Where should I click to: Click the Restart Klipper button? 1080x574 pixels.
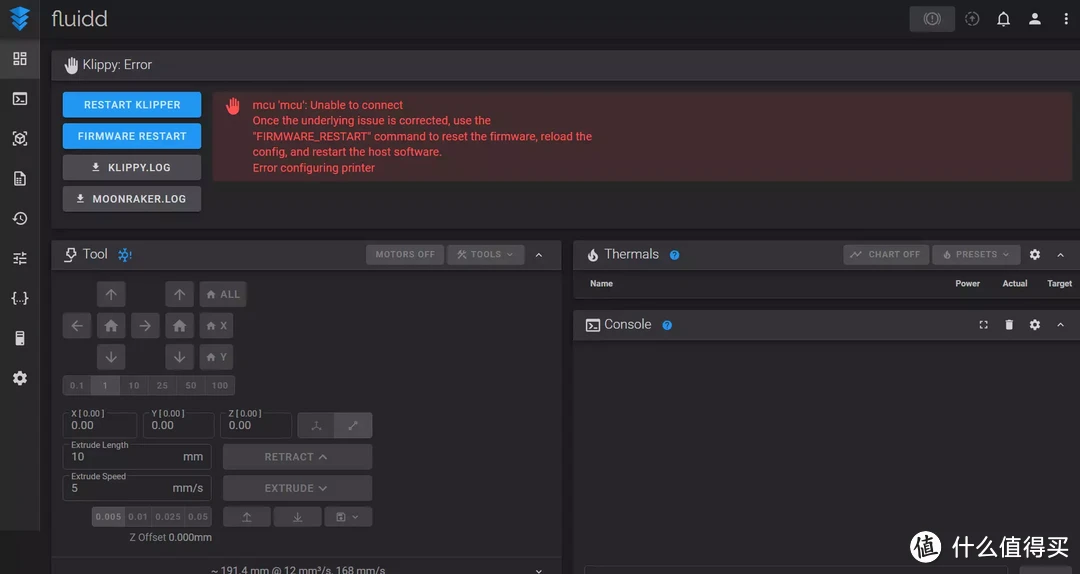(x=132, y=105)
